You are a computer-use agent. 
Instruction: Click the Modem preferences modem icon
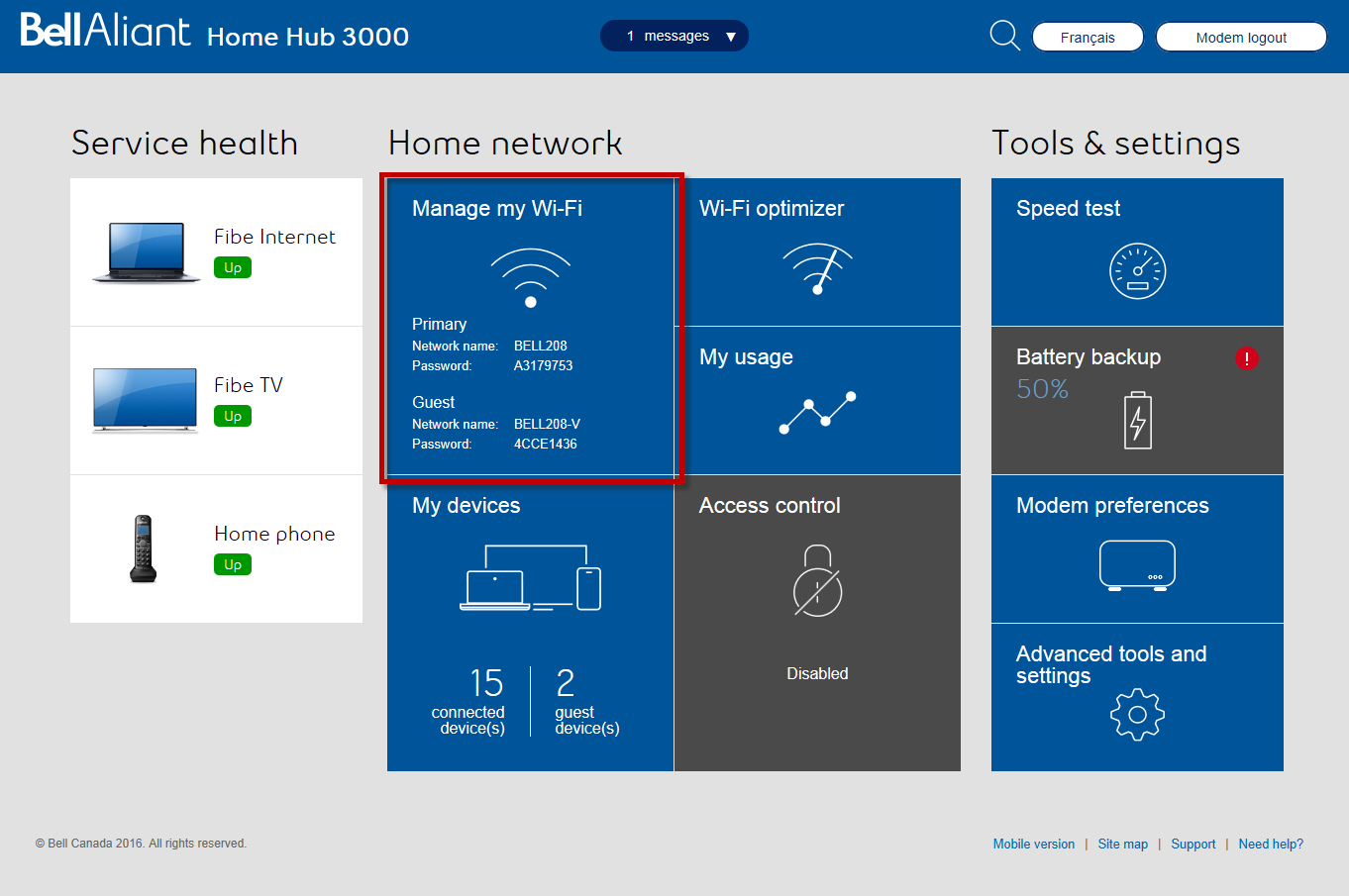pyautogui.click(x=1137, y=565)
